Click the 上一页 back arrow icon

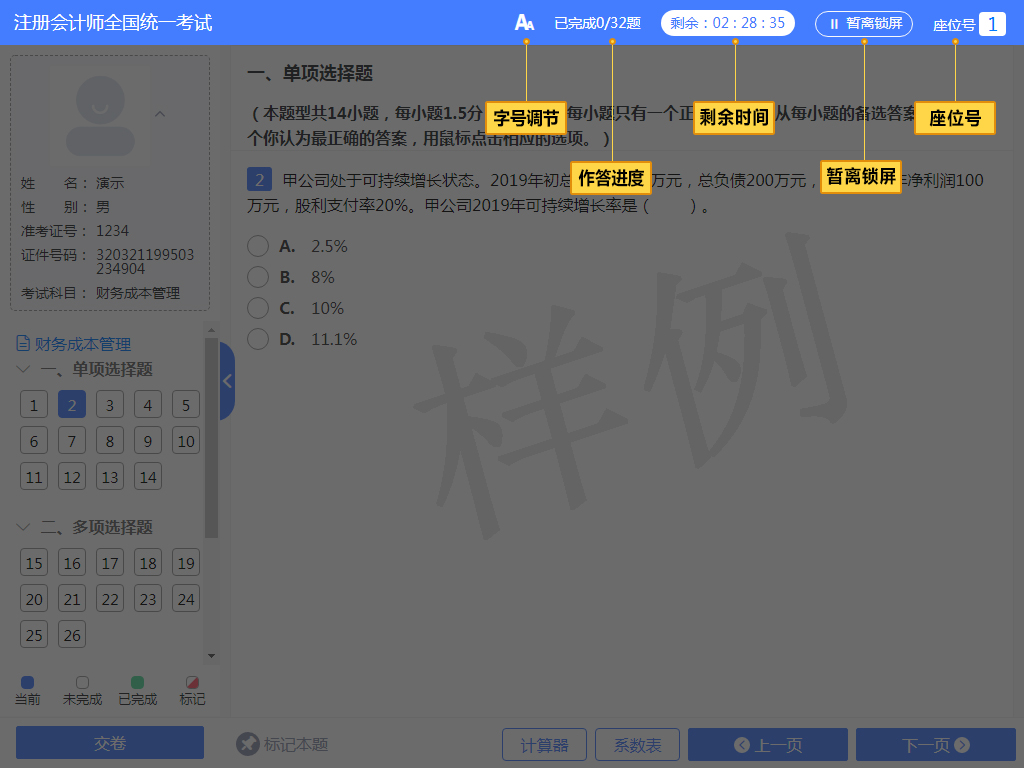[742, 744]
